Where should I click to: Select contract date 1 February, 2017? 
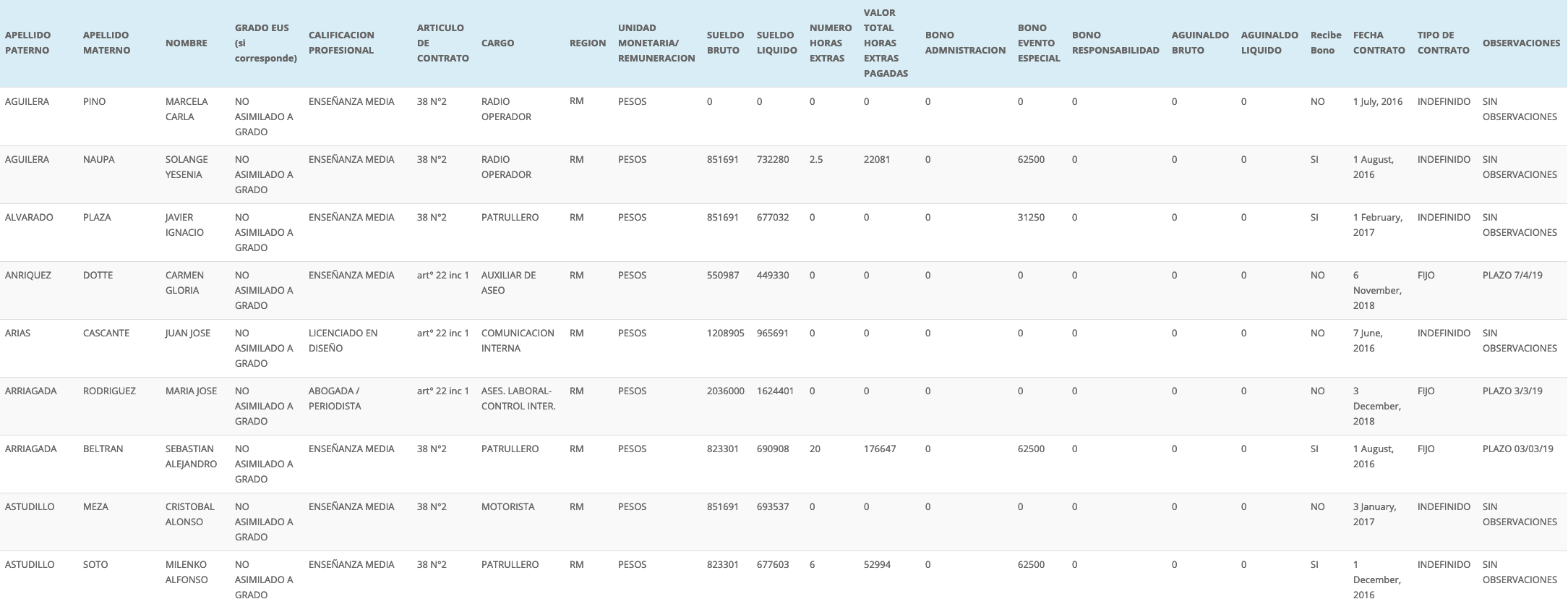tap(1378, 225)
